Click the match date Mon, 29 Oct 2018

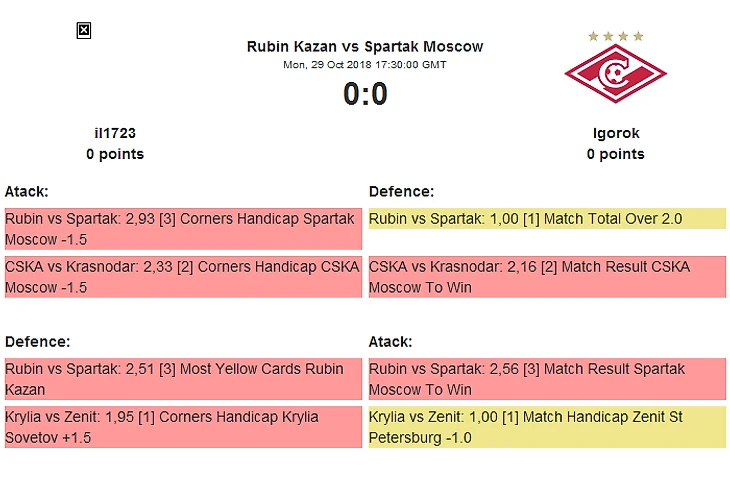pyautogui.click(x=365, y=64)
